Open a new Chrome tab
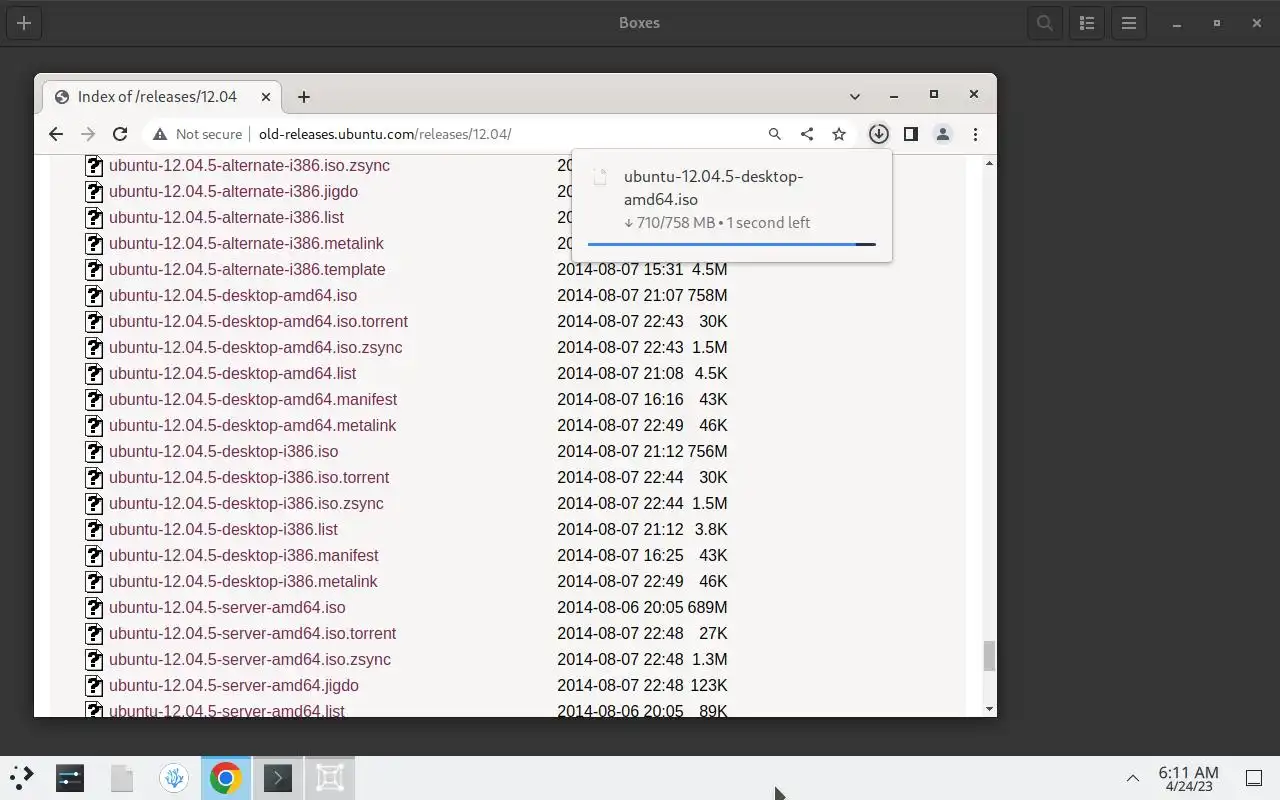1280x800 pixels. point(304,97)
